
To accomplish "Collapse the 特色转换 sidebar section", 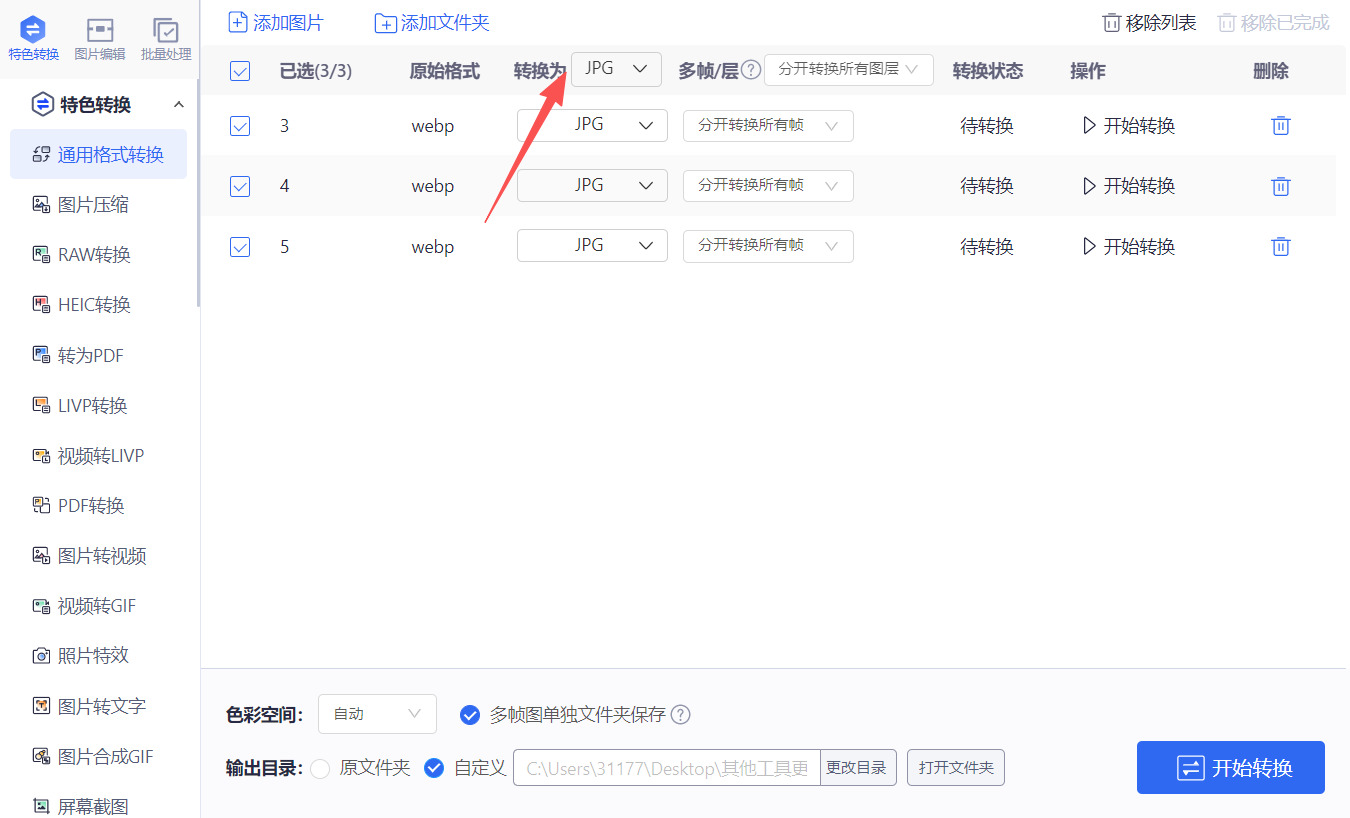I will point(179,105).
